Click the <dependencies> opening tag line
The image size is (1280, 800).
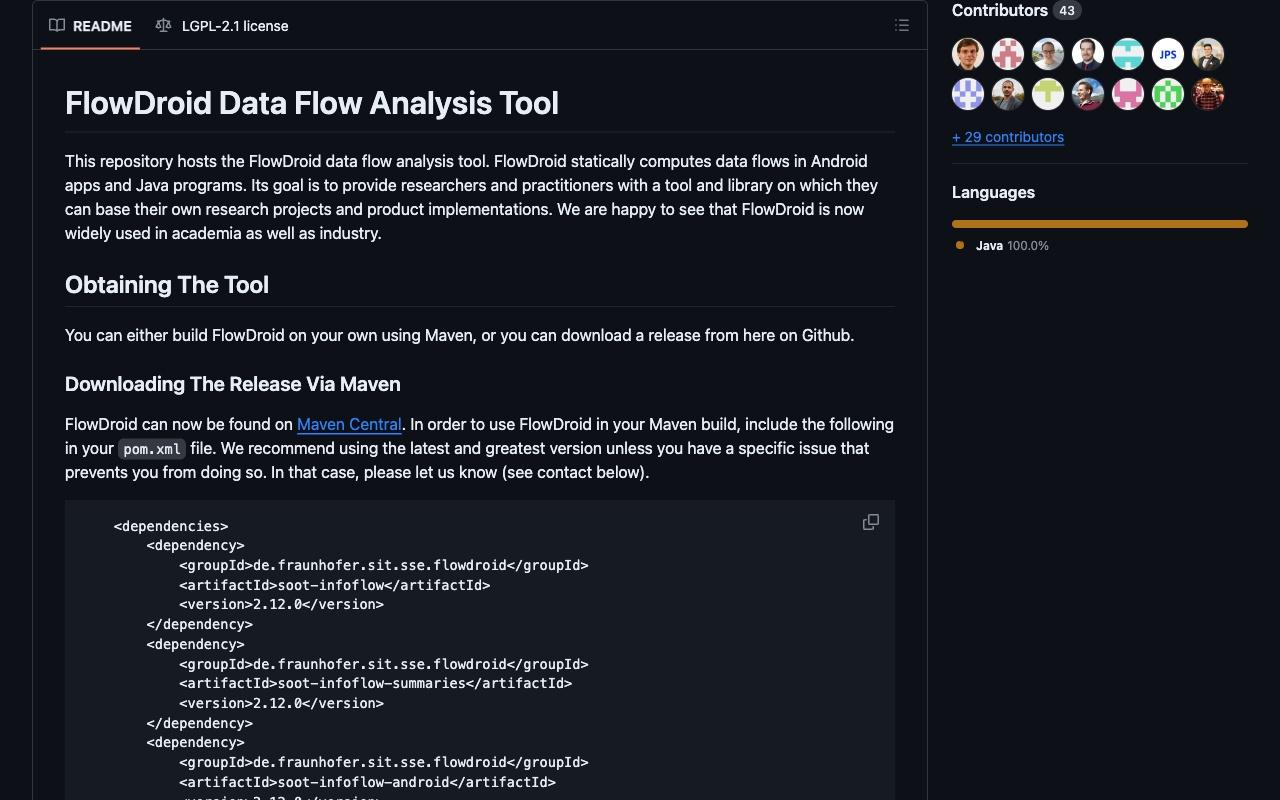tap(171, 526)
